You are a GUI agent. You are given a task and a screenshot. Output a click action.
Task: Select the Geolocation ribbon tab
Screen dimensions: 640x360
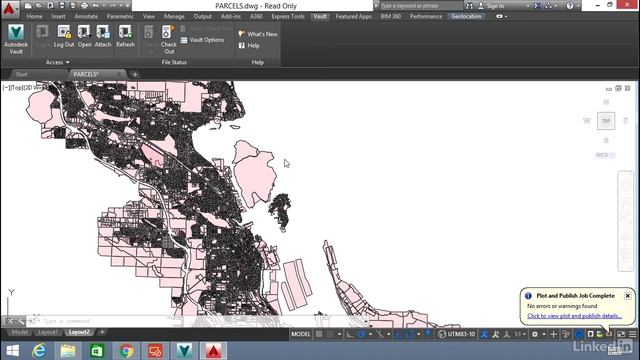point(466,16)
